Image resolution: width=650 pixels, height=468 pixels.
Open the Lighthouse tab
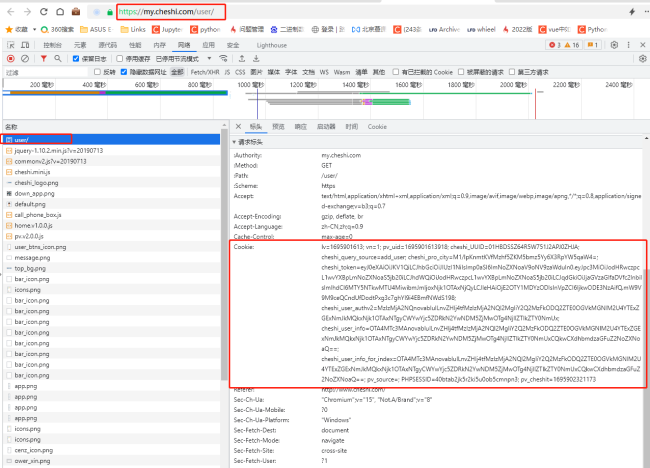[272, 45]
